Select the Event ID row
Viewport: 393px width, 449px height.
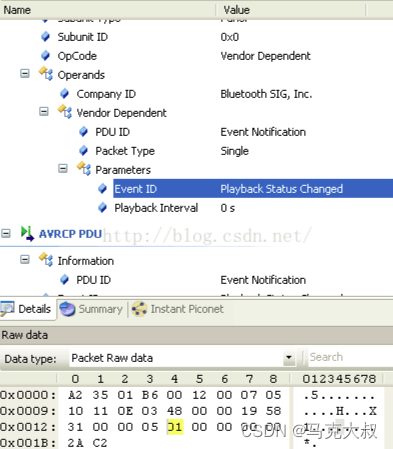(253, 189)
